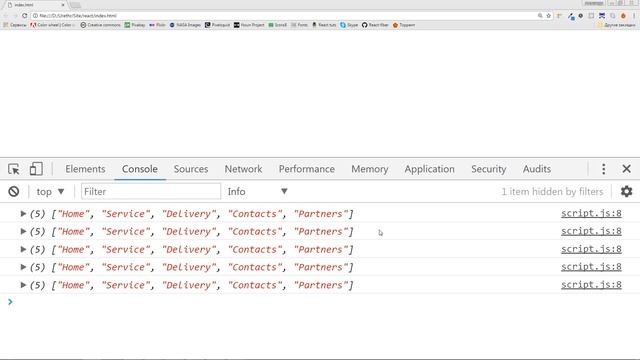Open the top execution context dropdown
The image size is (640, 360).
click(x=50, y=191)
